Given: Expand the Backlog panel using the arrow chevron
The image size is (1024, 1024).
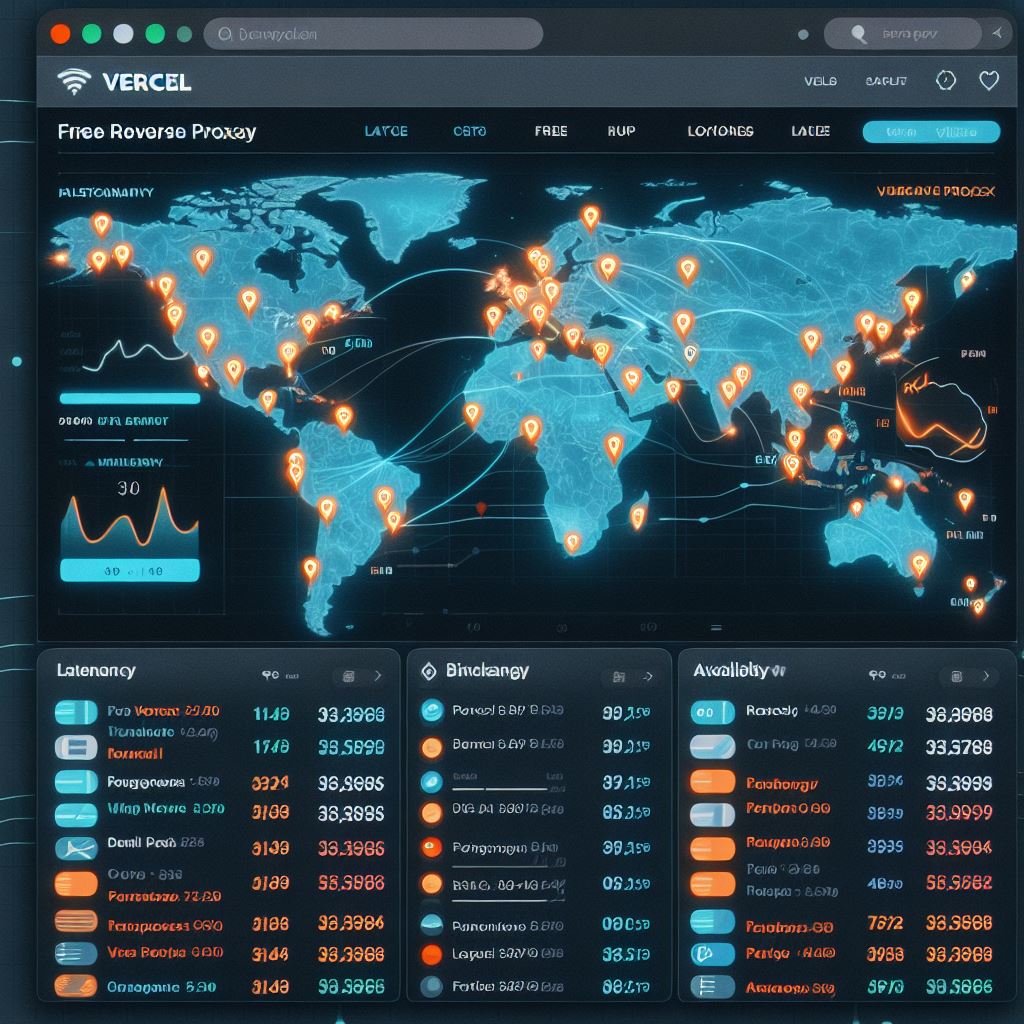Looking at the screenshot, I should [649, 676].
